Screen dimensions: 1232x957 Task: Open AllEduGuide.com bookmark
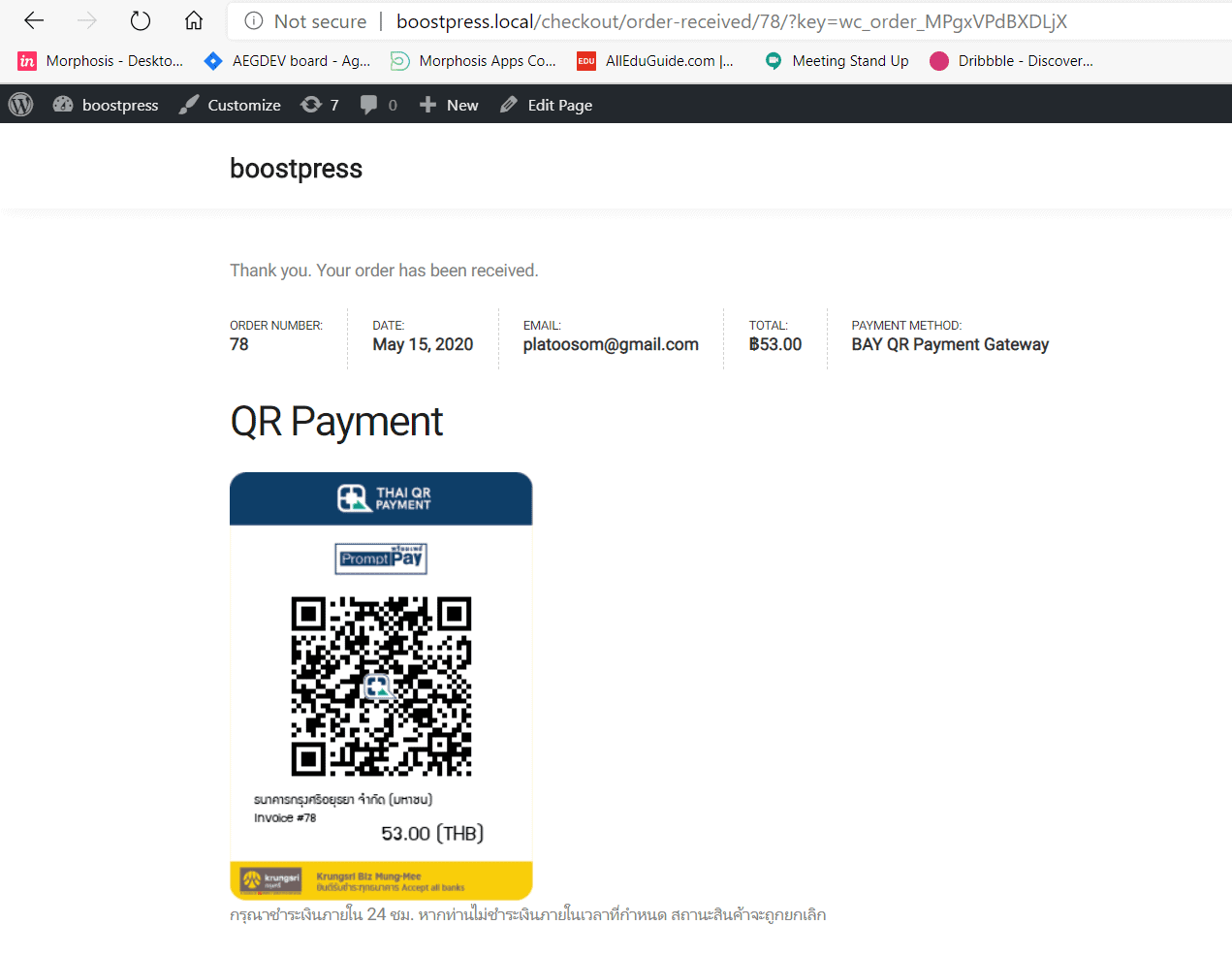656,61
